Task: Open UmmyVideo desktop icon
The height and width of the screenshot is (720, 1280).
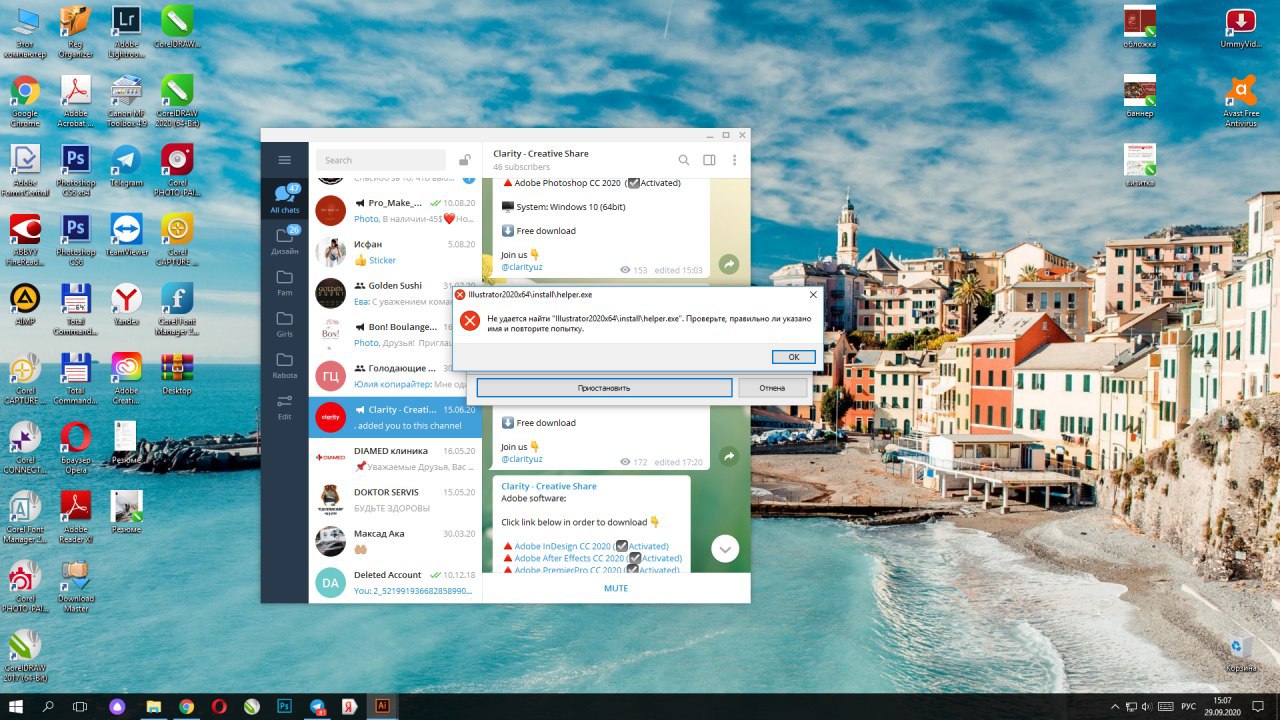Action: (x=1241, y=28)
